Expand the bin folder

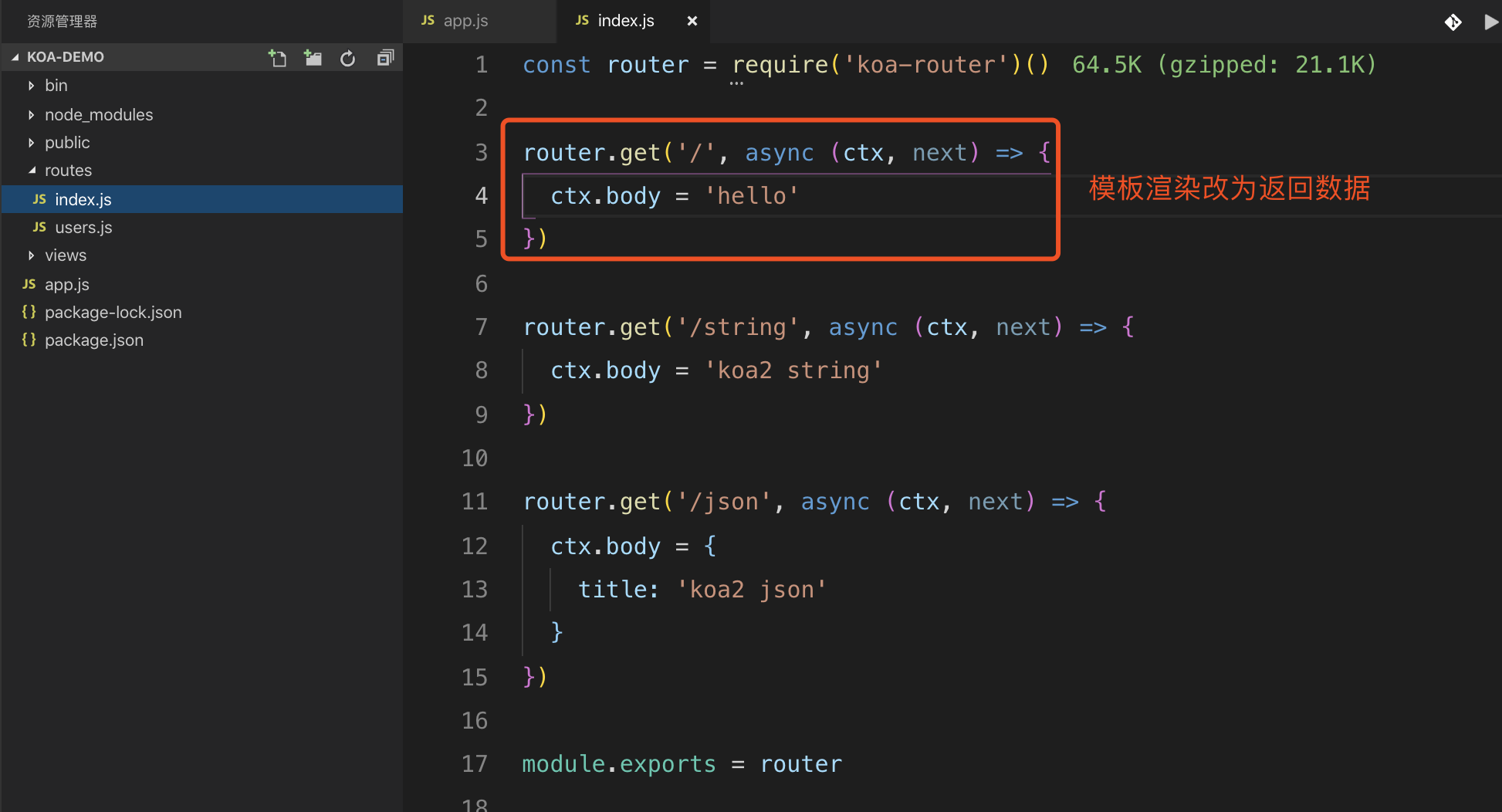click(56, 86)
